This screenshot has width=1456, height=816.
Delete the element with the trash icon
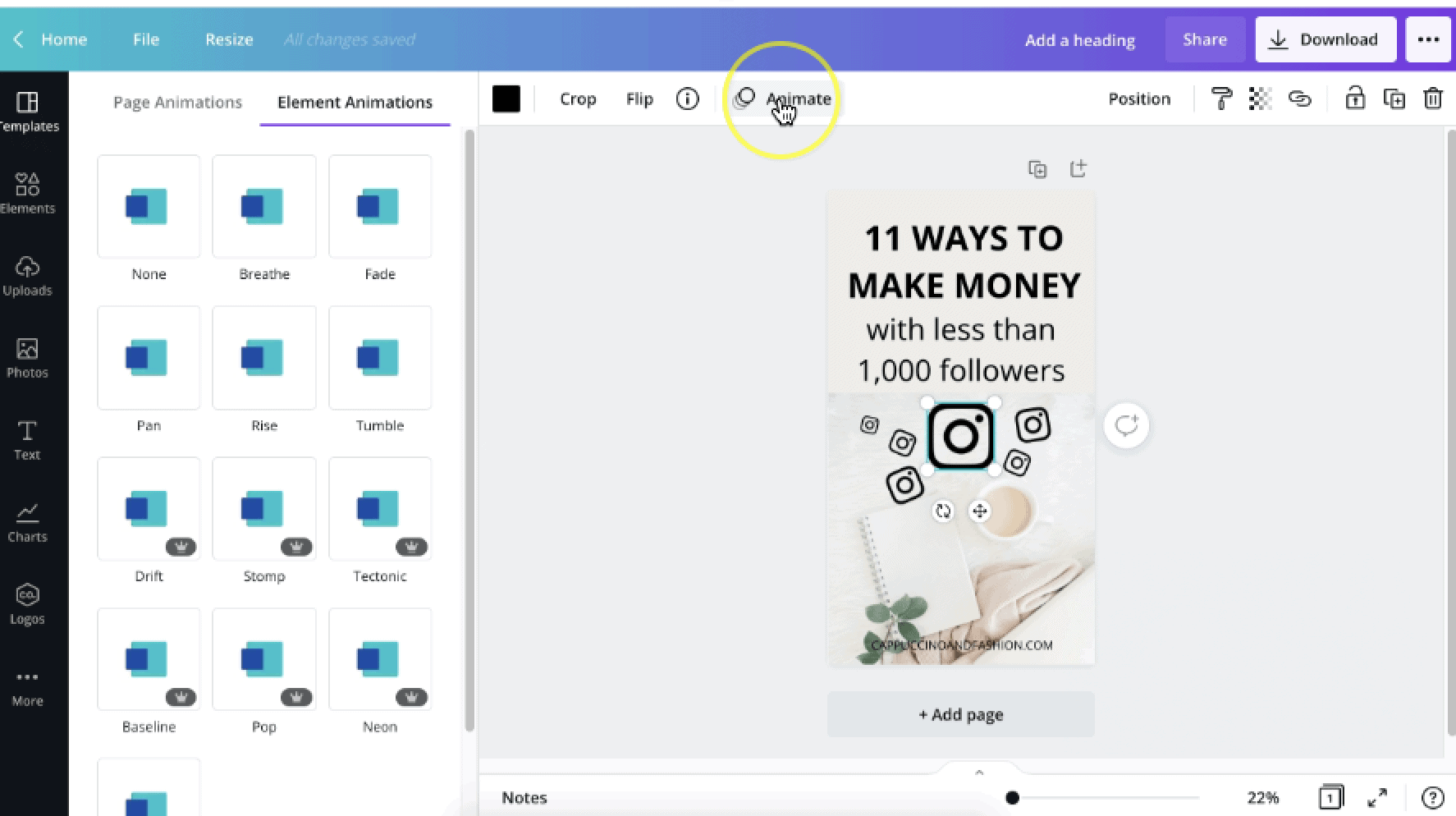pos(1432,99)
